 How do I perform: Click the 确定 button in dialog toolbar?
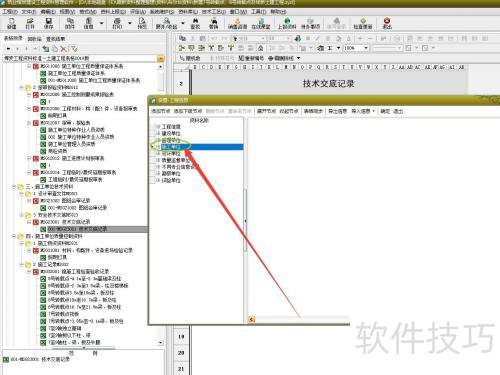[385, 111]
